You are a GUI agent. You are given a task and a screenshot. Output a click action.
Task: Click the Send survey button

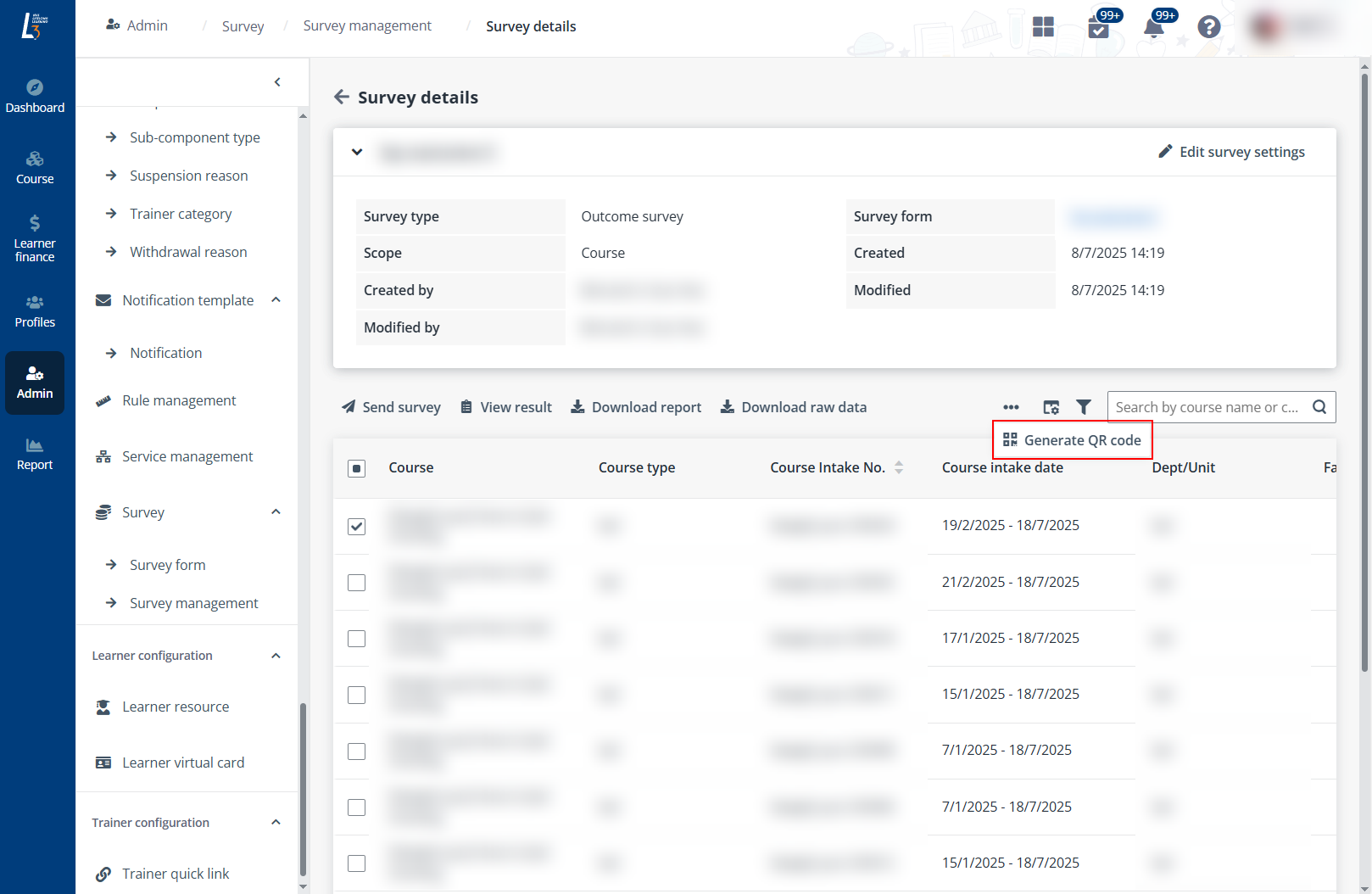point(391,407)
